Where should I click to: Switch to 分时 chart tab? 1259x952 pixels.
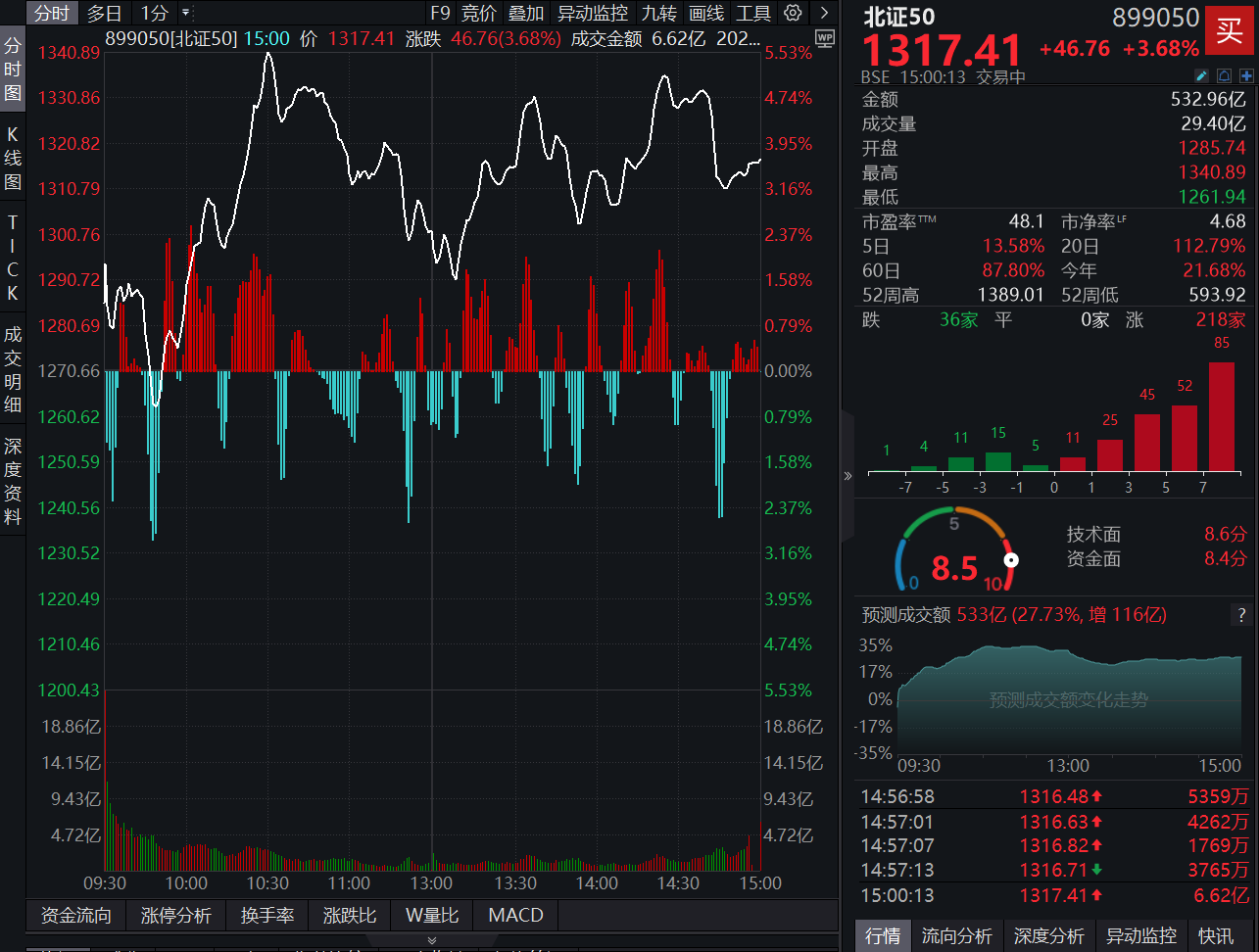[x=52, y=13]
